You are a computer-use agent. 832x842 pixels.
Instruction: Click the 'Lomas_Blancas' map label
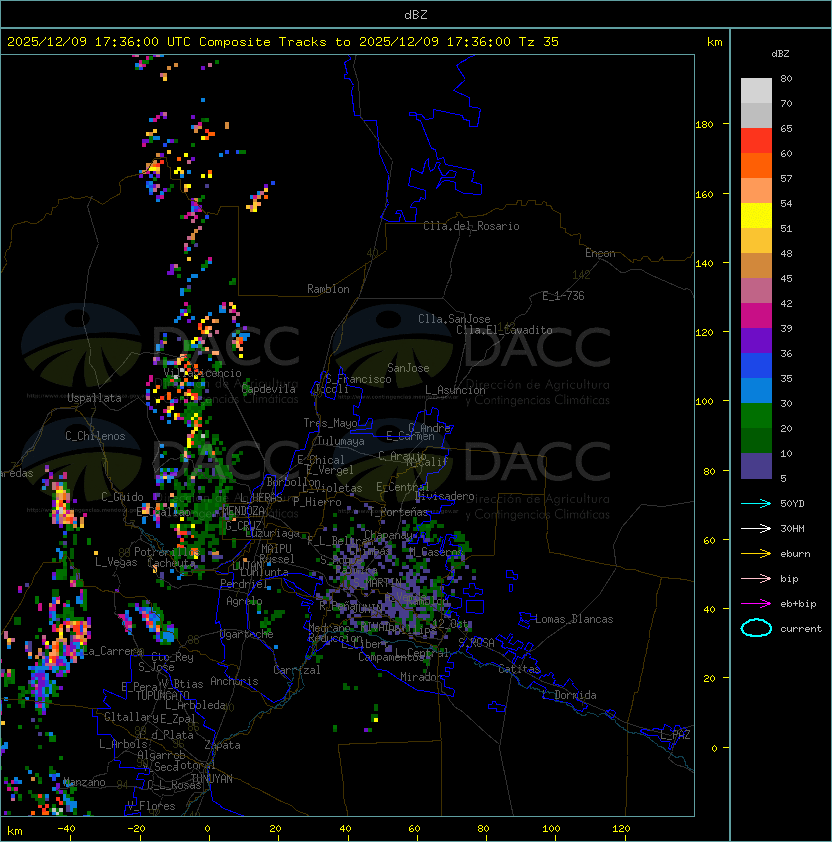[574, 619]
